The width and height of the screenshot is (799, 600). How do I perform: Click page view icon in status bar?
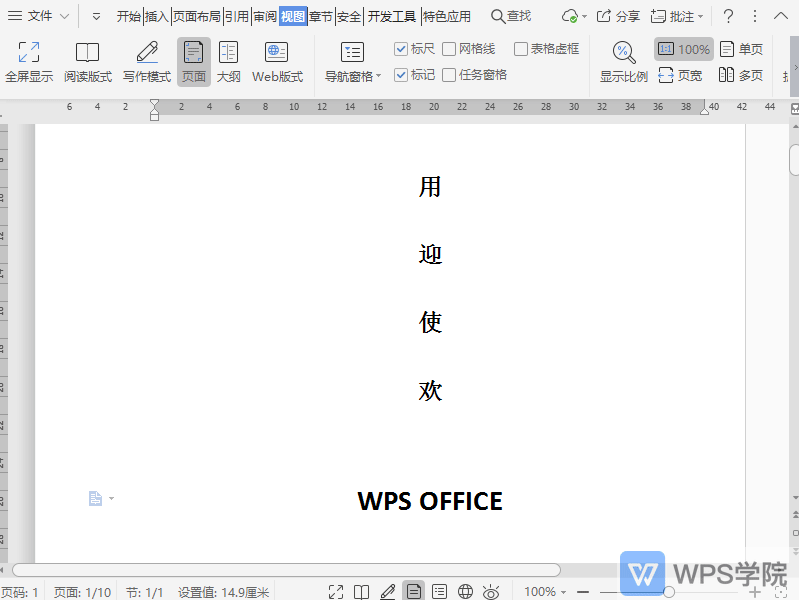point(414,591)
